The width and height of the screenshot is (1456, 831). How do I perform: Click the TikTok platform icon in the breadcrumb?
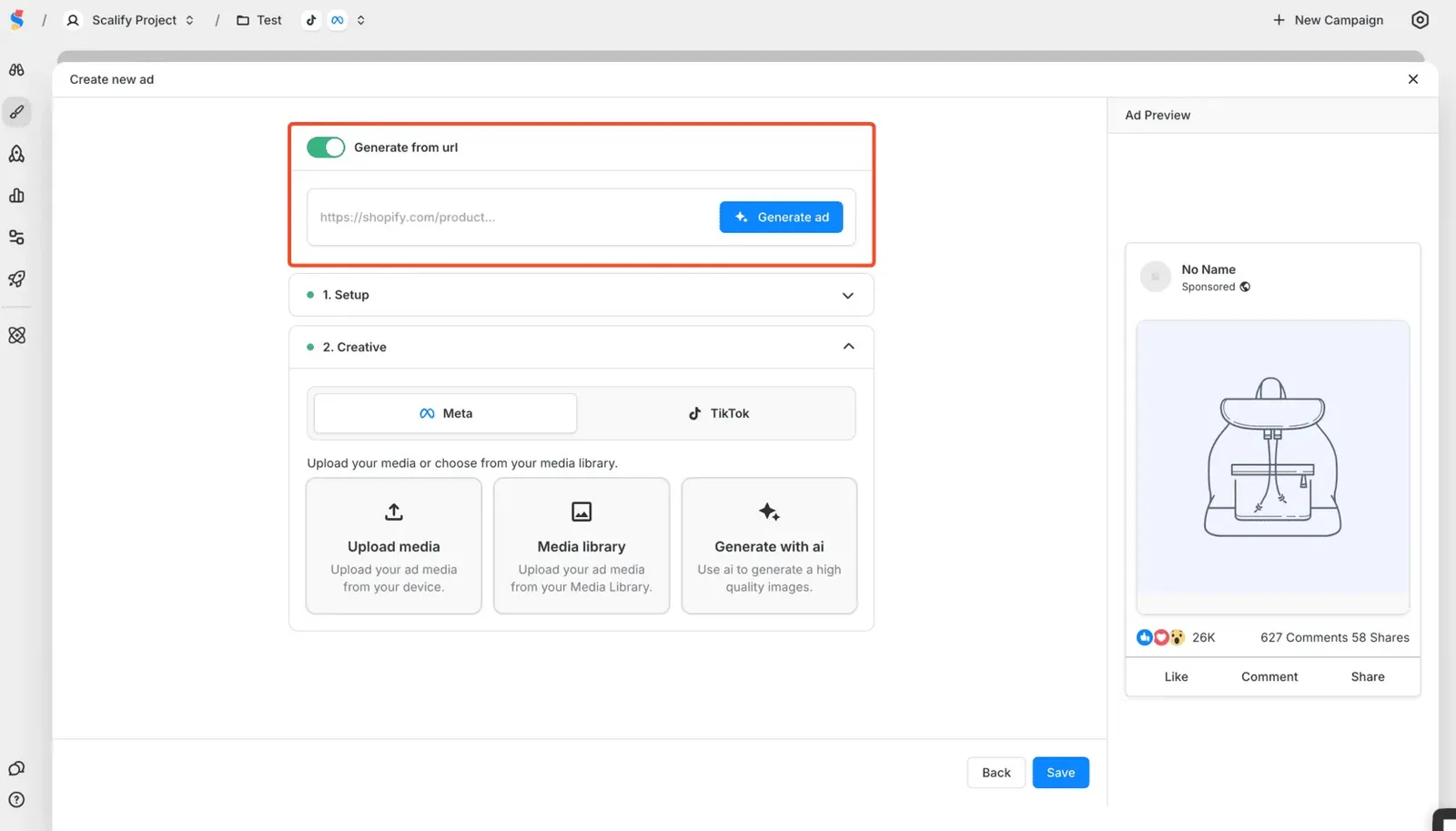(311, 19)
